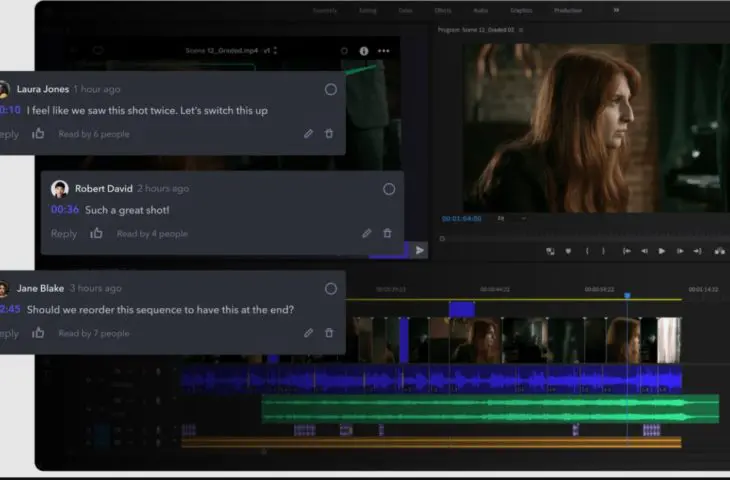Open the Scene 12_Graded.mp4 version dropdown
730x480 pixels.
click(275, 50)
